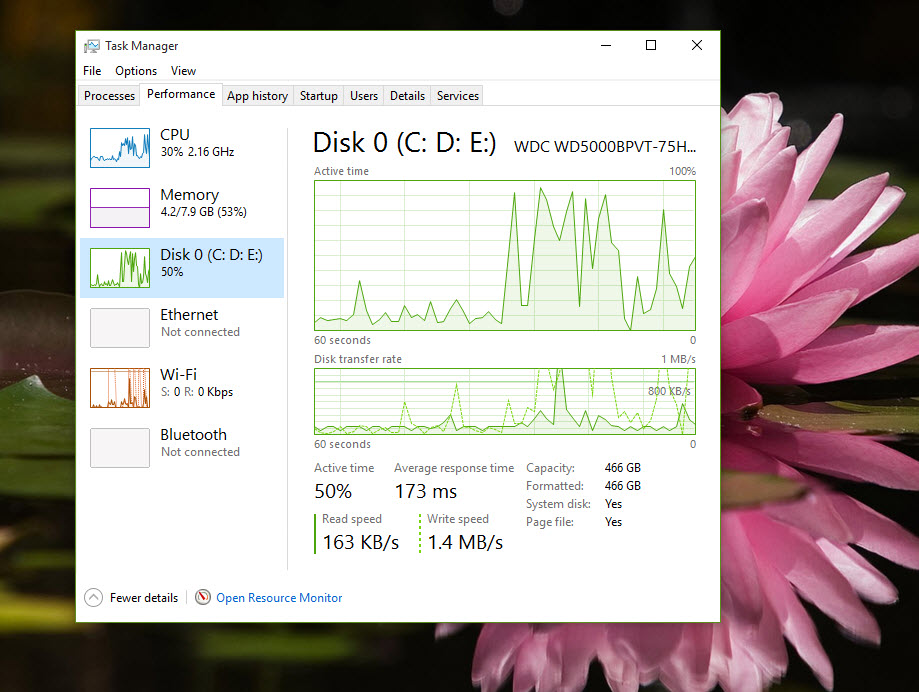The height and width of the screenshot is (692, 919).
Task: Click the Task Manager icon in title bar
Action: pyautogui.click(x=90, y=45)
